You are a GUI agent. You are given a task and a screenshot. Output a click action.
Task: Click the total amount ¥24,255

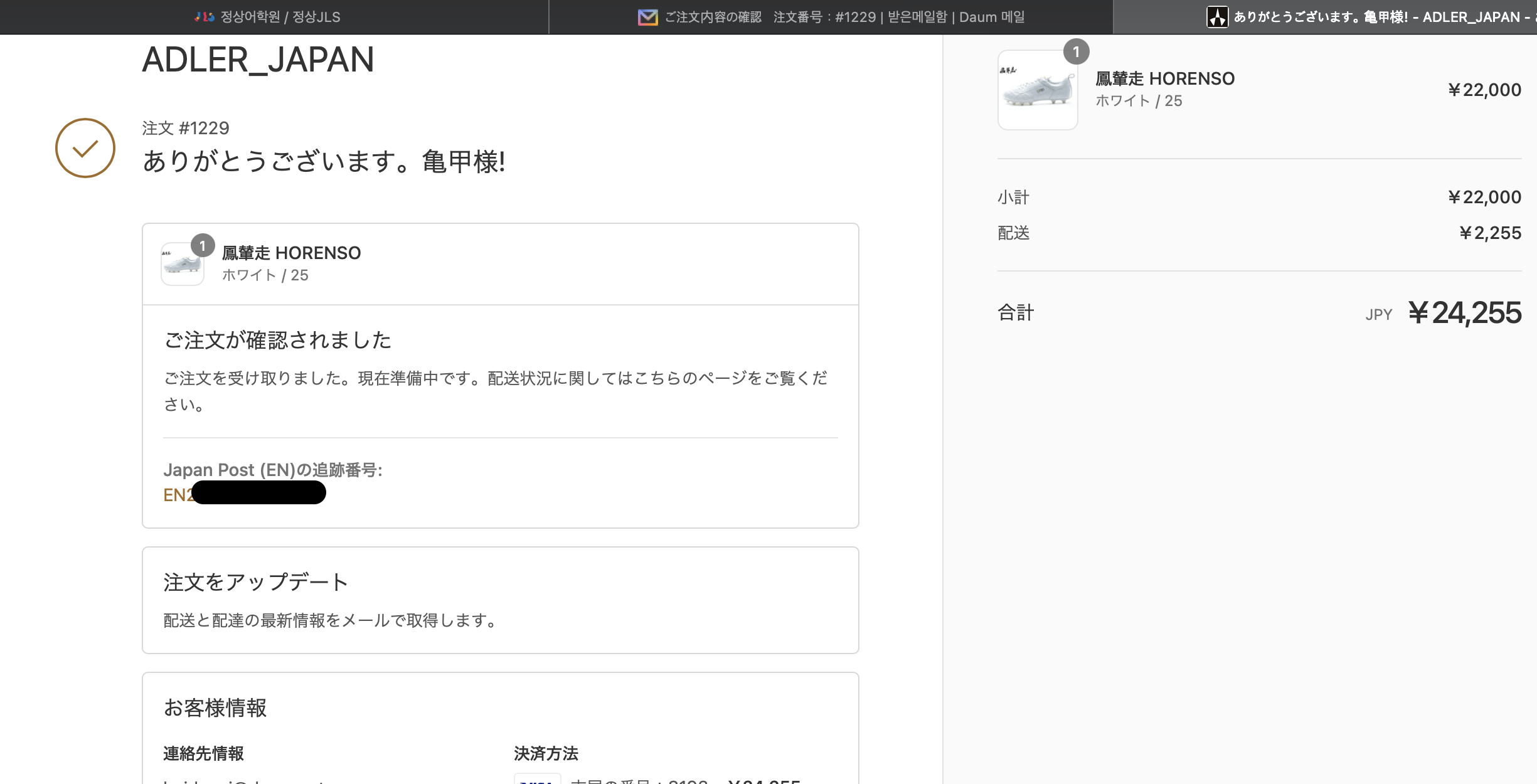(1464, 312)
